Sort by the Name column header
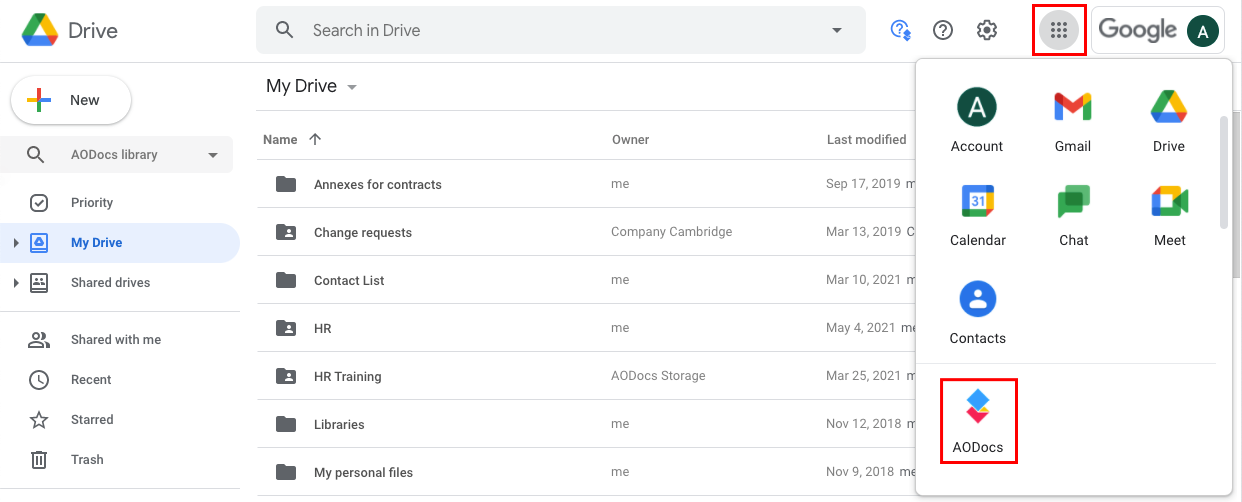1242x502 pixels. (280, 140)
